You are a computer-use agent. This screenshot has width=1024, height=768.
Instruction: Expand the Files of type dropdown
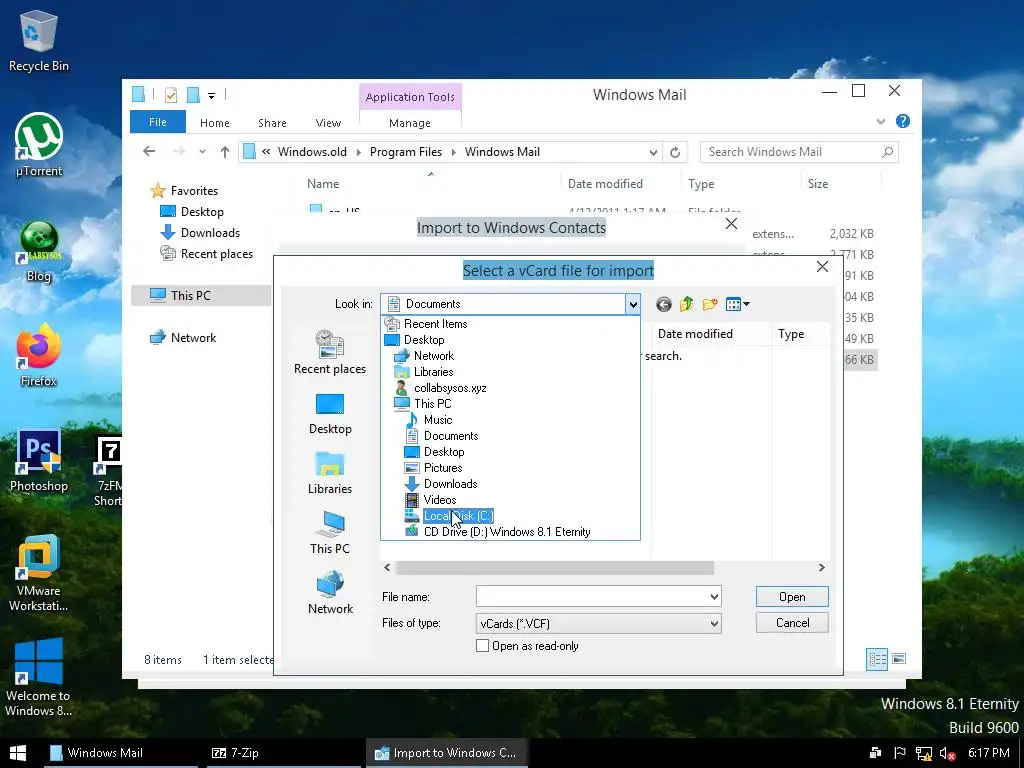pyautogui.click(x=714, y=624)
